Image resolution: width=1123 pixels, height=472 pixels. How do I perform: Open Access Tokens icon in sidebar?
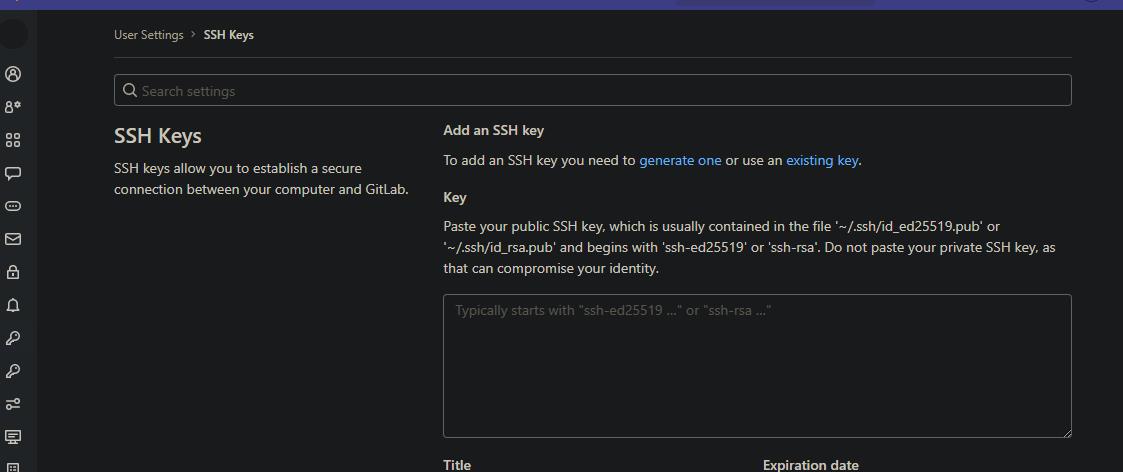point(13,206)
